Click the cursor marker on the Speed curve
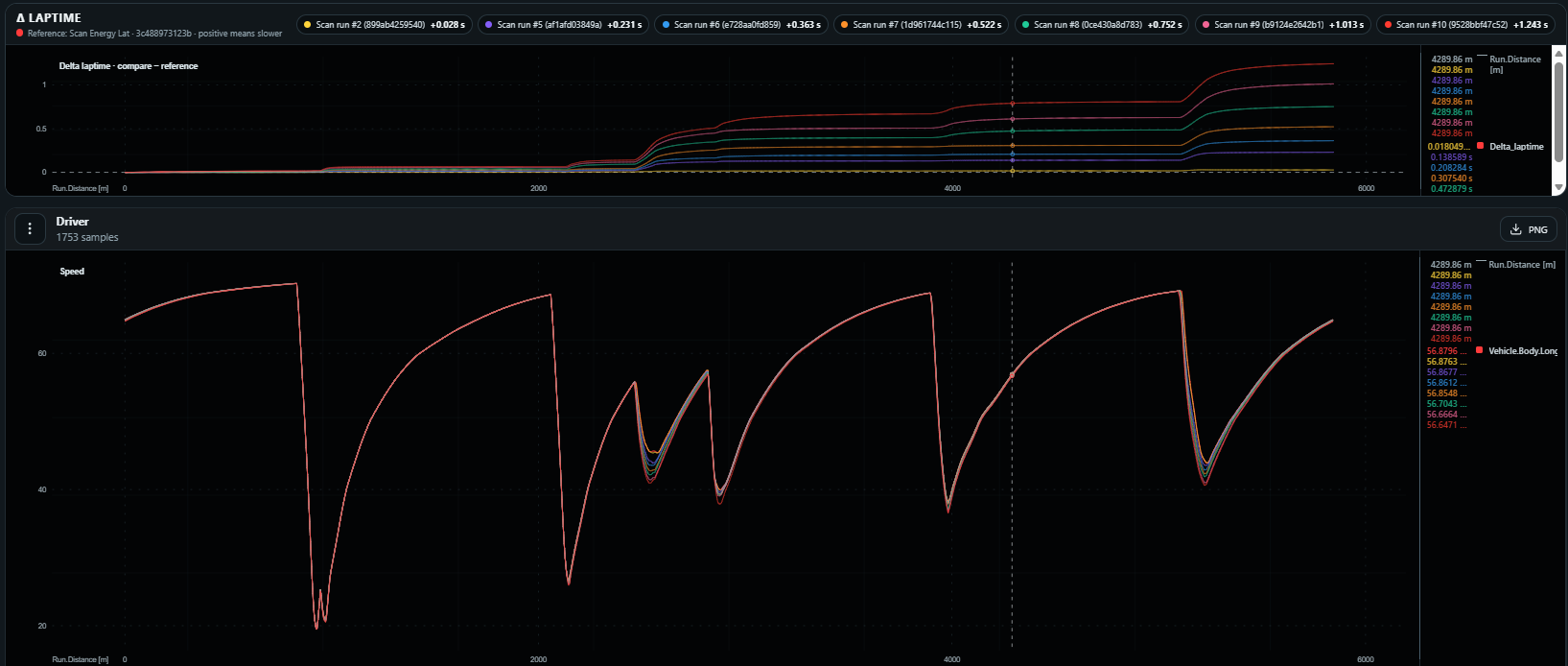The image size is (1568, 666). click(x=1012, y=375)
